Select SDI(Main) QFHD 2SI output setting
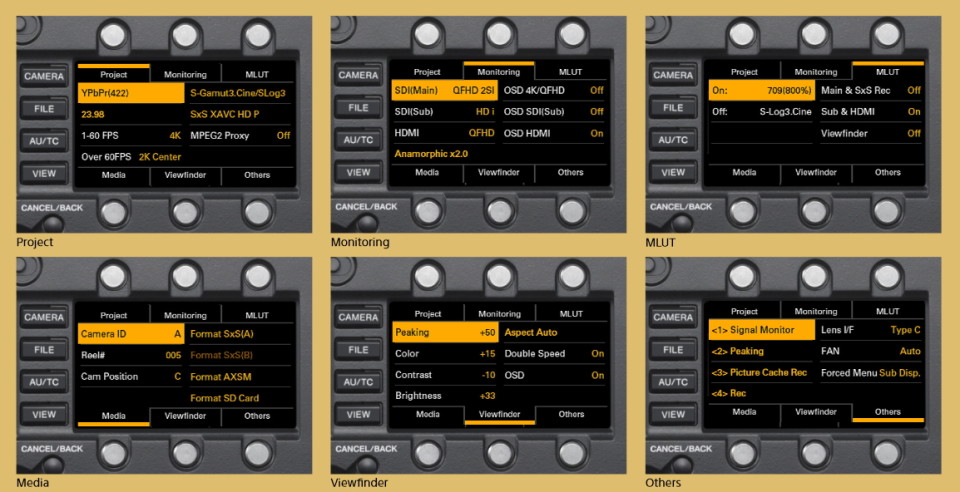Screen dimensions: 960x492 tap(444, 91)
